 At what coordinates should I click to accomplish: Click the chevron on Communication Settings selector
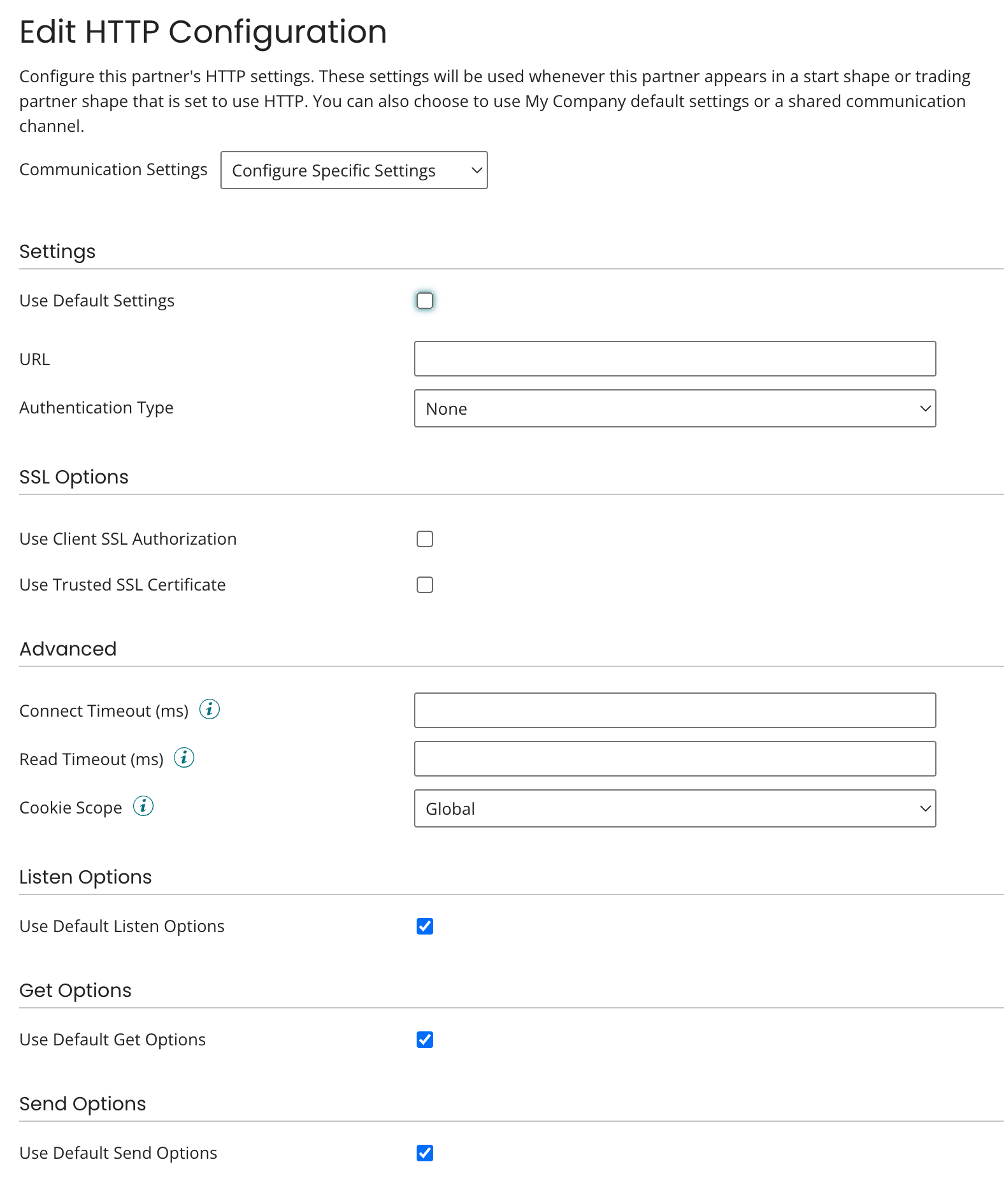476,170
